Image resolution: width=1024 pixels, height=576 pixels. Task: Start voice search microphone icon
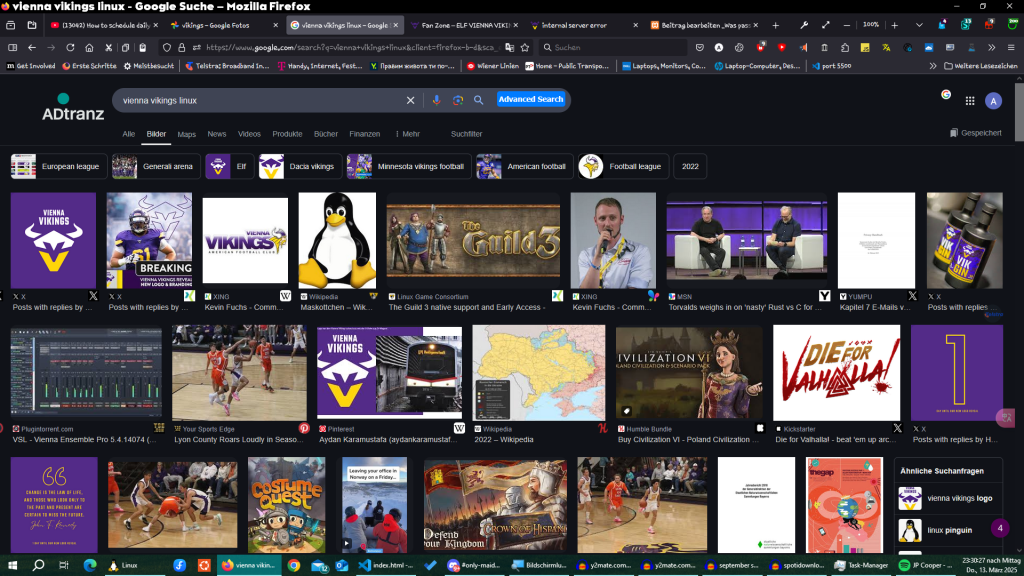(x=436, y=100)
